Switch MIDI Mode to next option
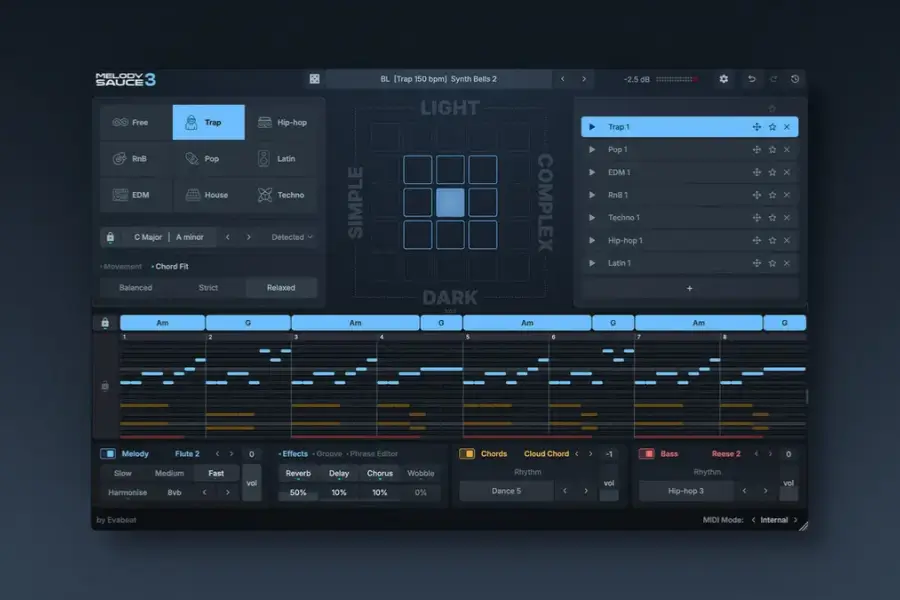The width and height of the screenshot is (900, 600). click(796, 520)
